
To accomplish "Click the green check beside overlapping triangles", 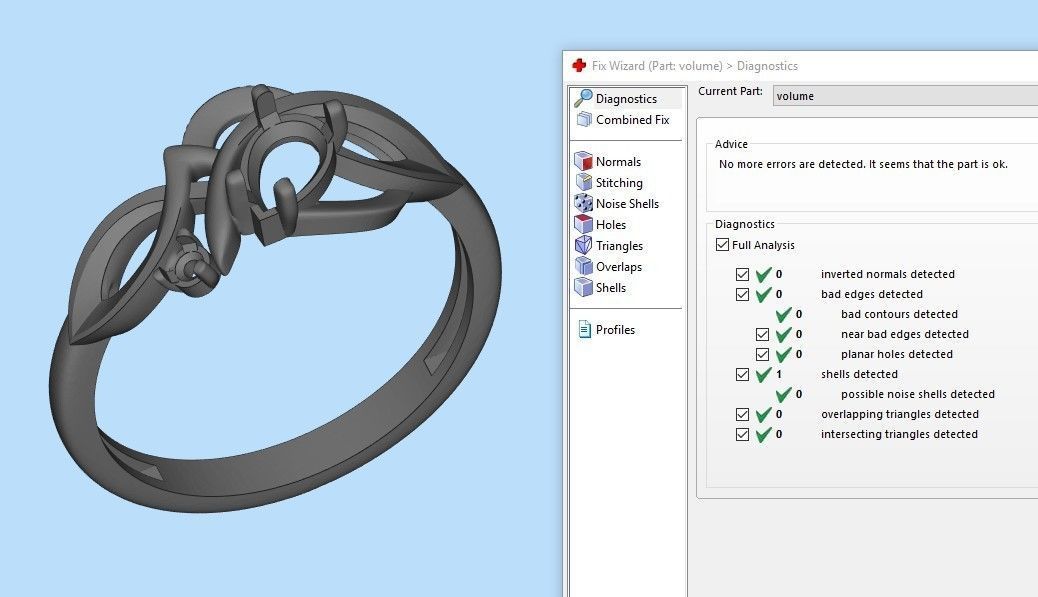I will 763,414.
